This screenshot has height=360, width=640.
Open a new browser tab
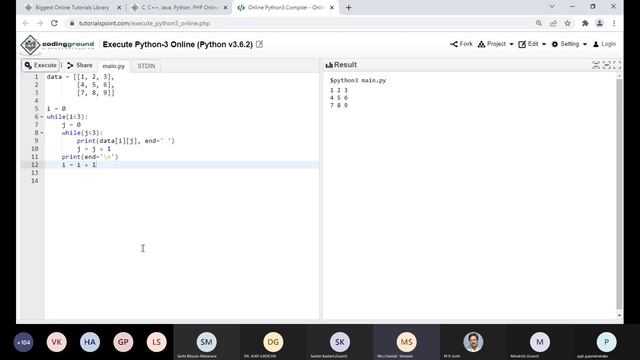tap(349, 7)
